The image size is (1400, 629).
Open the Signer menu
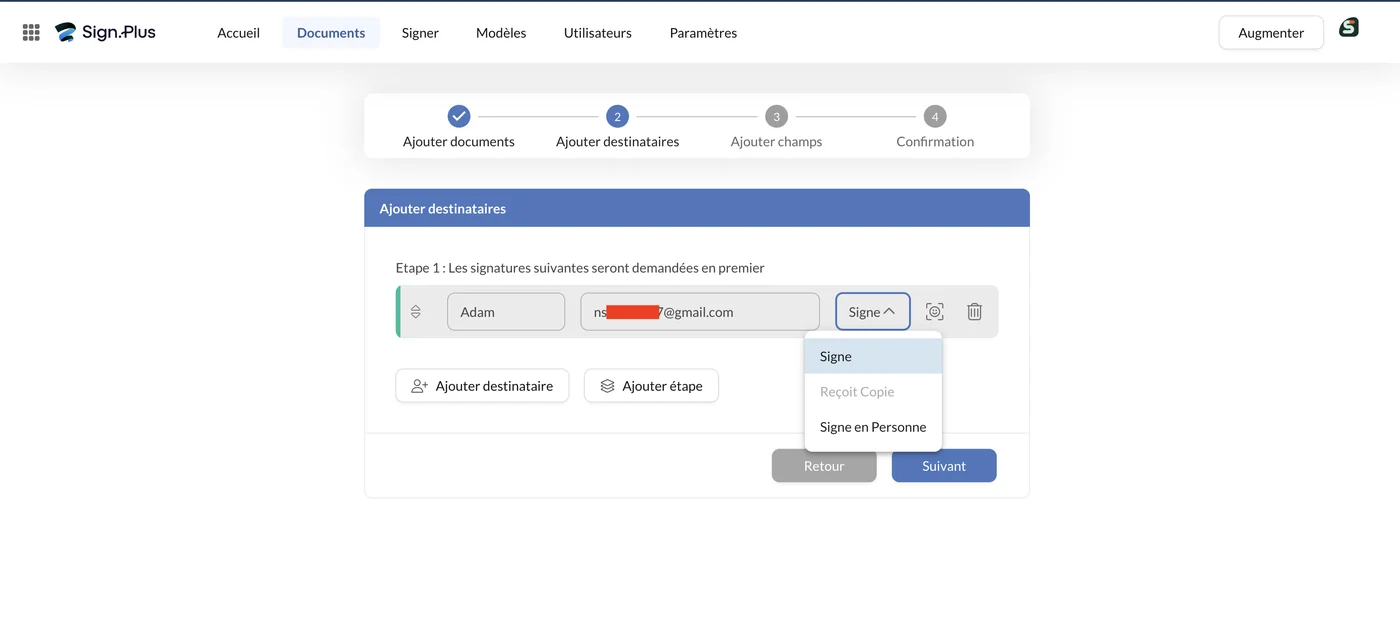[x=420, y=32]
